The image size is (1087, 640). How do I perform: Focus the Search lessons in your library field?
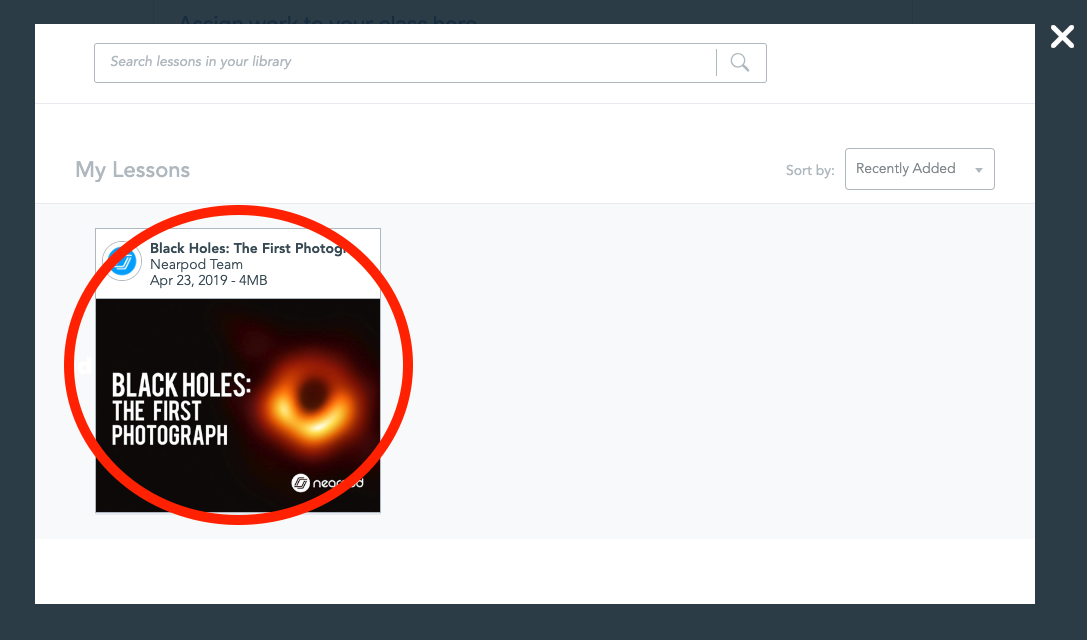coord(400,62)
